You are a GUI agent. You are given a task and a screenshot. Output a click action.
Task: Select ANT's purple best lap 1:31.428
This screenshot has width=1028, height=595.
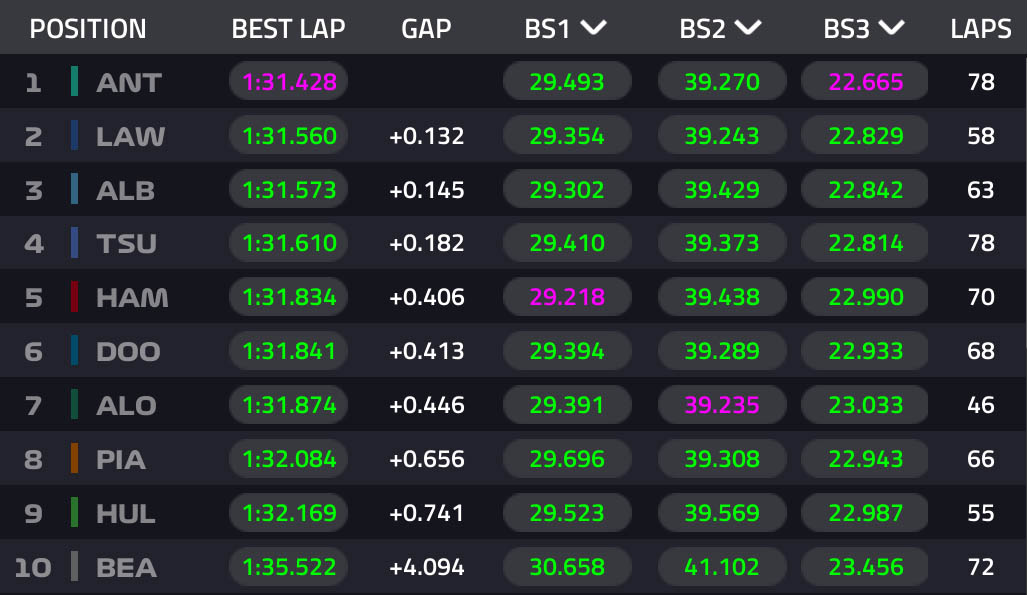point(289,81)
